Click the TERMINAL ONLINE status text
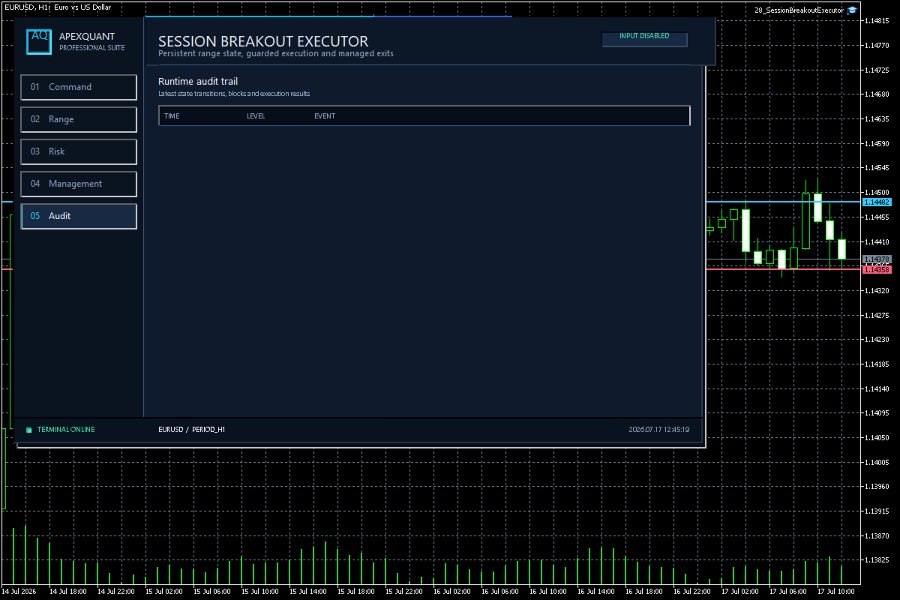The width and height of the screenshot is (900, 600). [66, 429]
